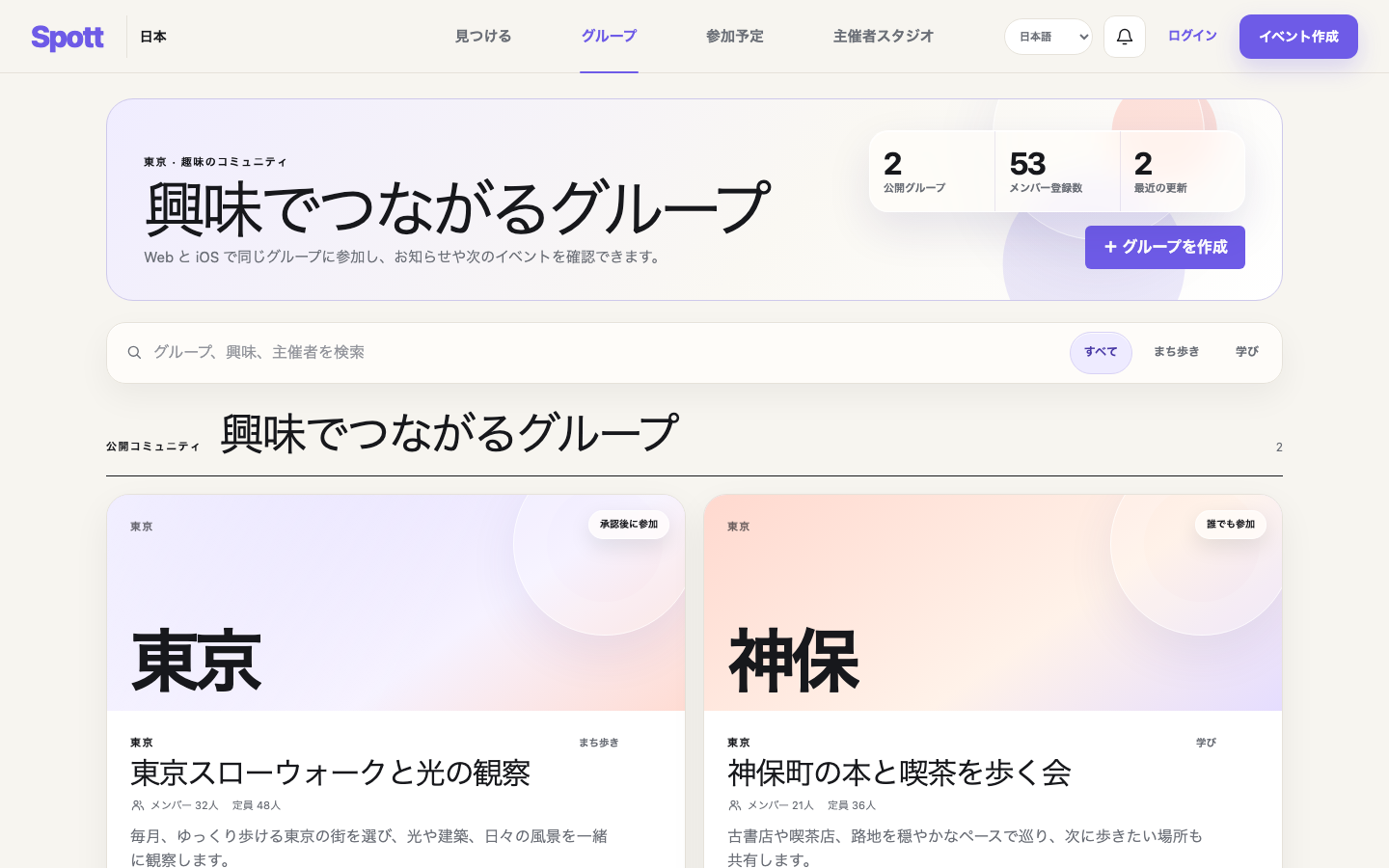Click the 公開グループ stat tile

pos(932,172)
